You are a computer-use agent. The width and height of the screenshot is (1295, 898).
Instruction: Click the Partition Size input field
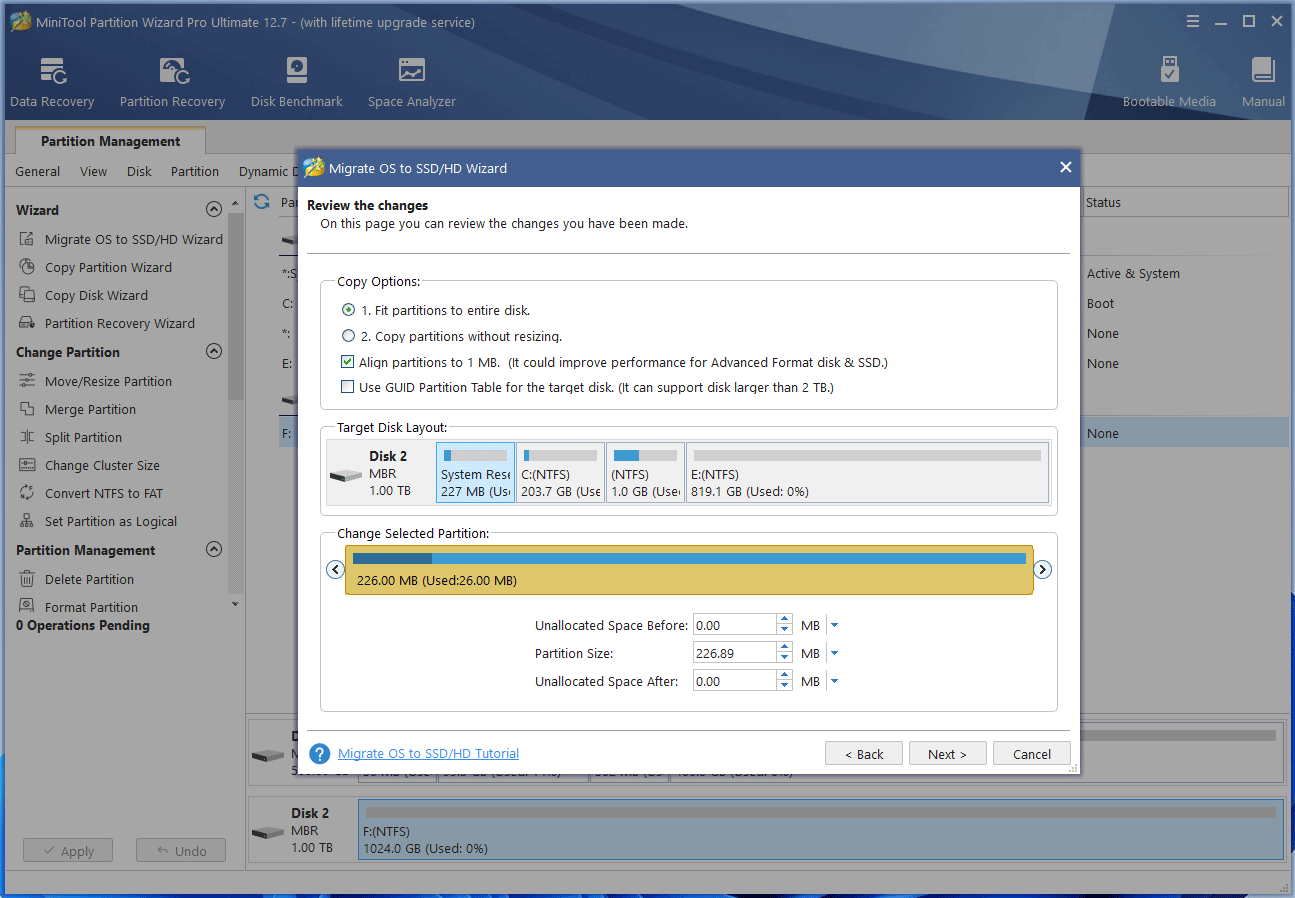734,653
